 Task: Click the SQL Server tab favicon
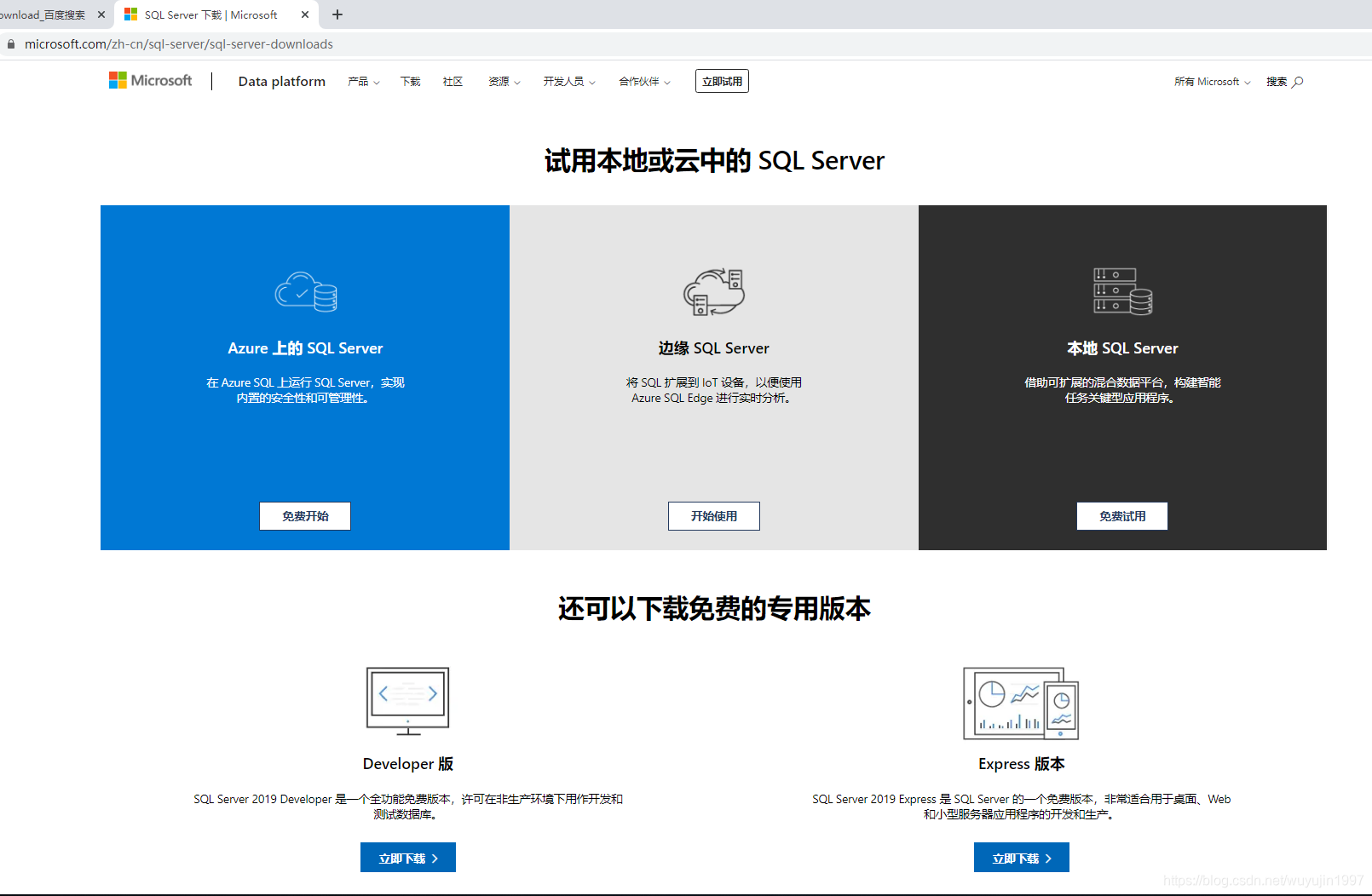(x=130, y=14)
